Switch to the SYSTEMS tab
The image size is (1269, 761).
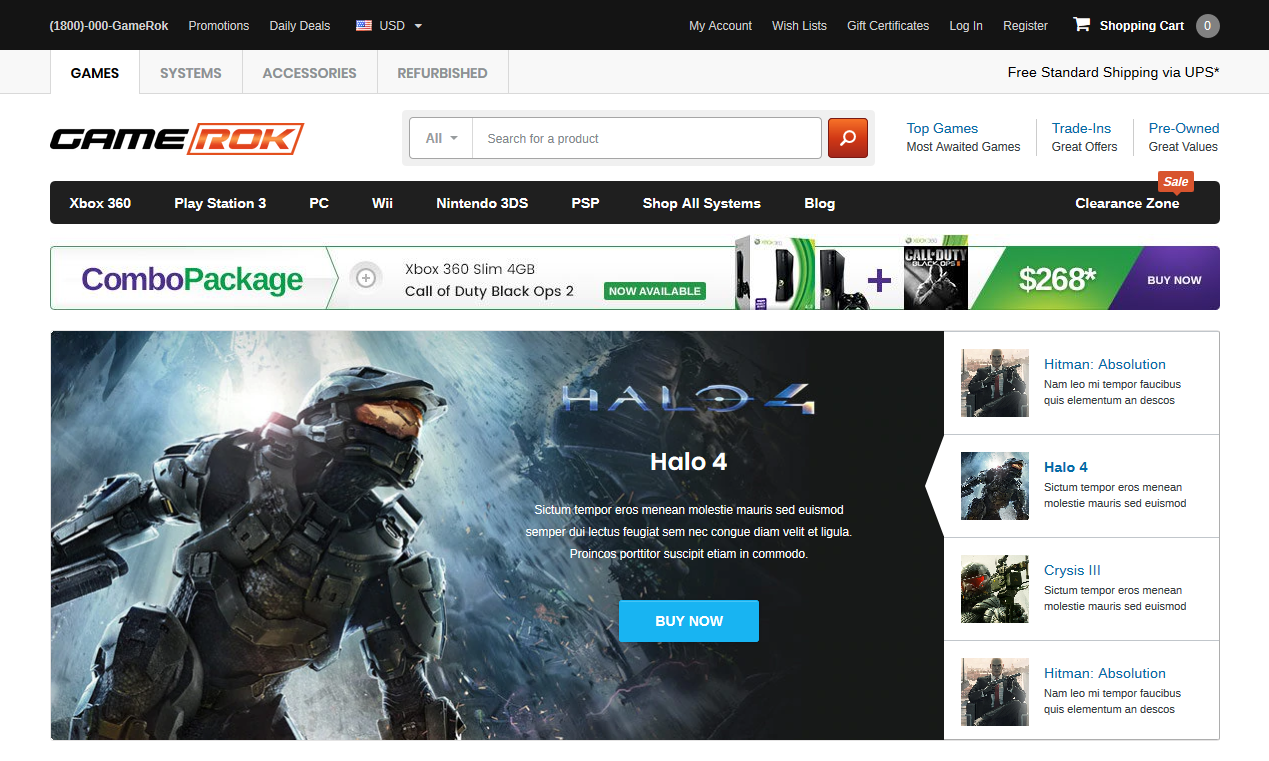tap(191, 73)
